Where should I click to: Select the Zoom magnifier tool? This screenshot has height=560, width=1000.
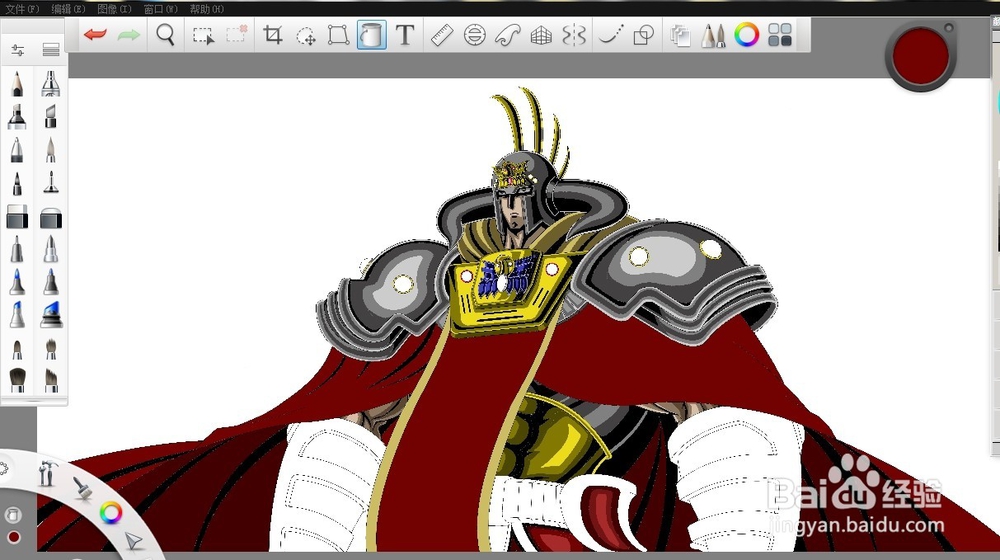tap(166, 34)
